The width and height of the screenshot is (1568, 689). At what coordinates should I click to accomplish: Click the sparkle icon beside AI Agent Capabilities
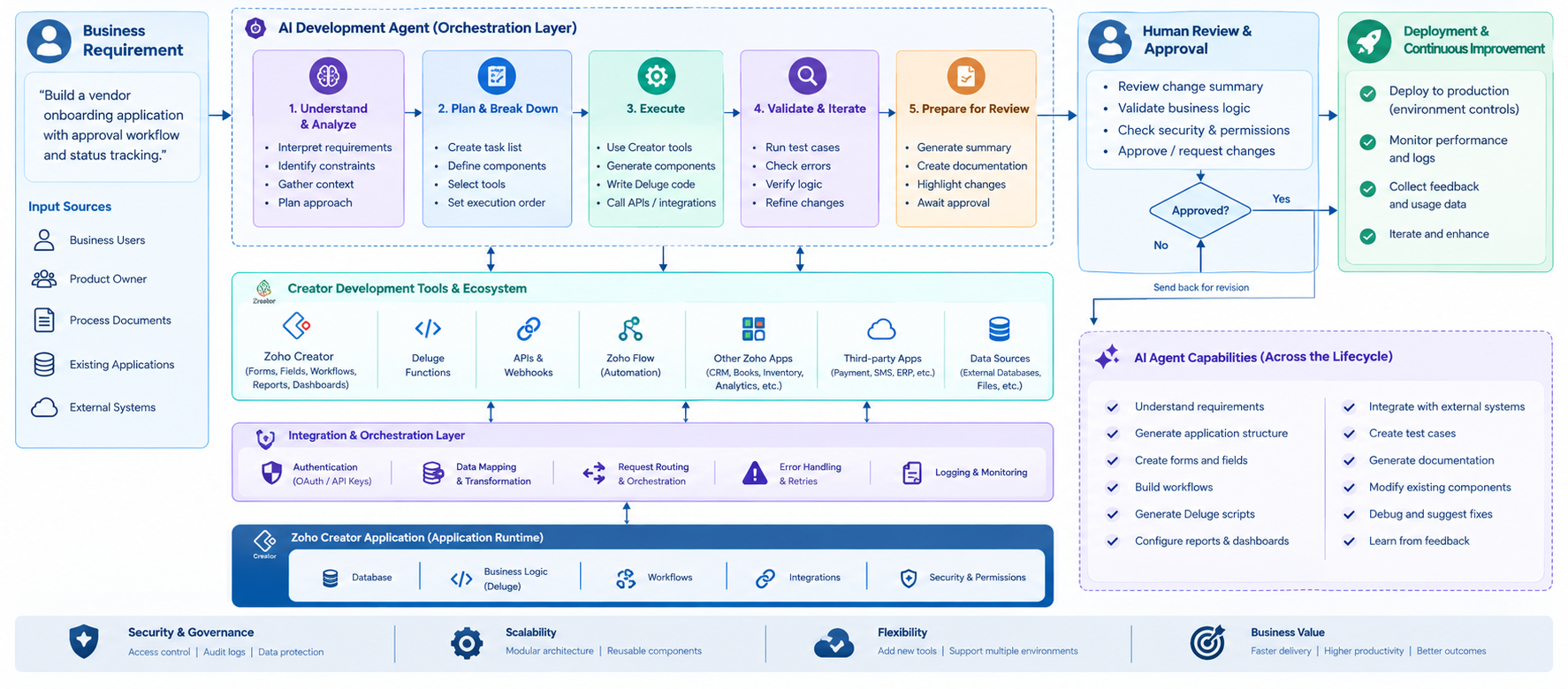(x=1107, y=357)
